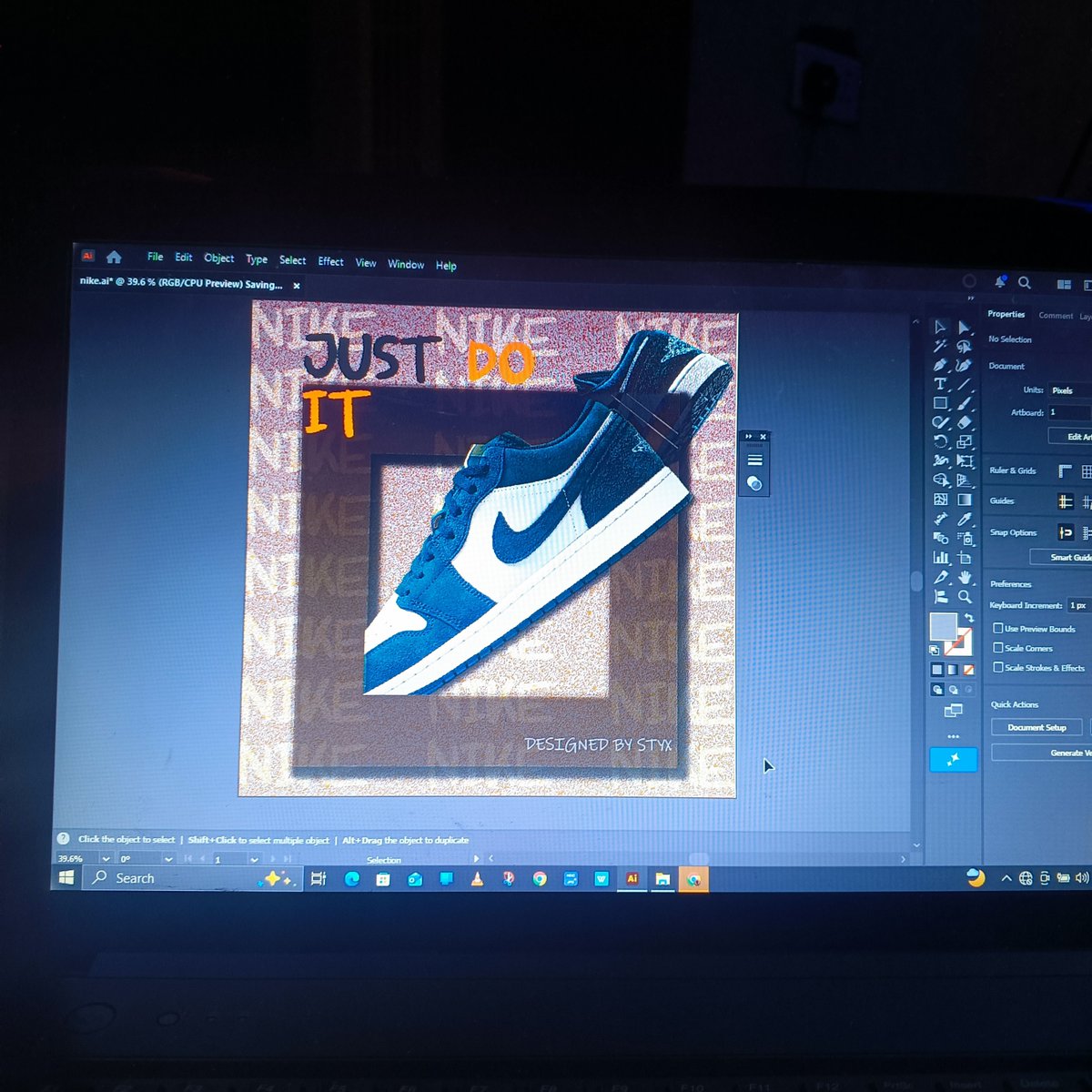Select the Gradient tool
The image size is (1092, 1092).
click(965, 499)
